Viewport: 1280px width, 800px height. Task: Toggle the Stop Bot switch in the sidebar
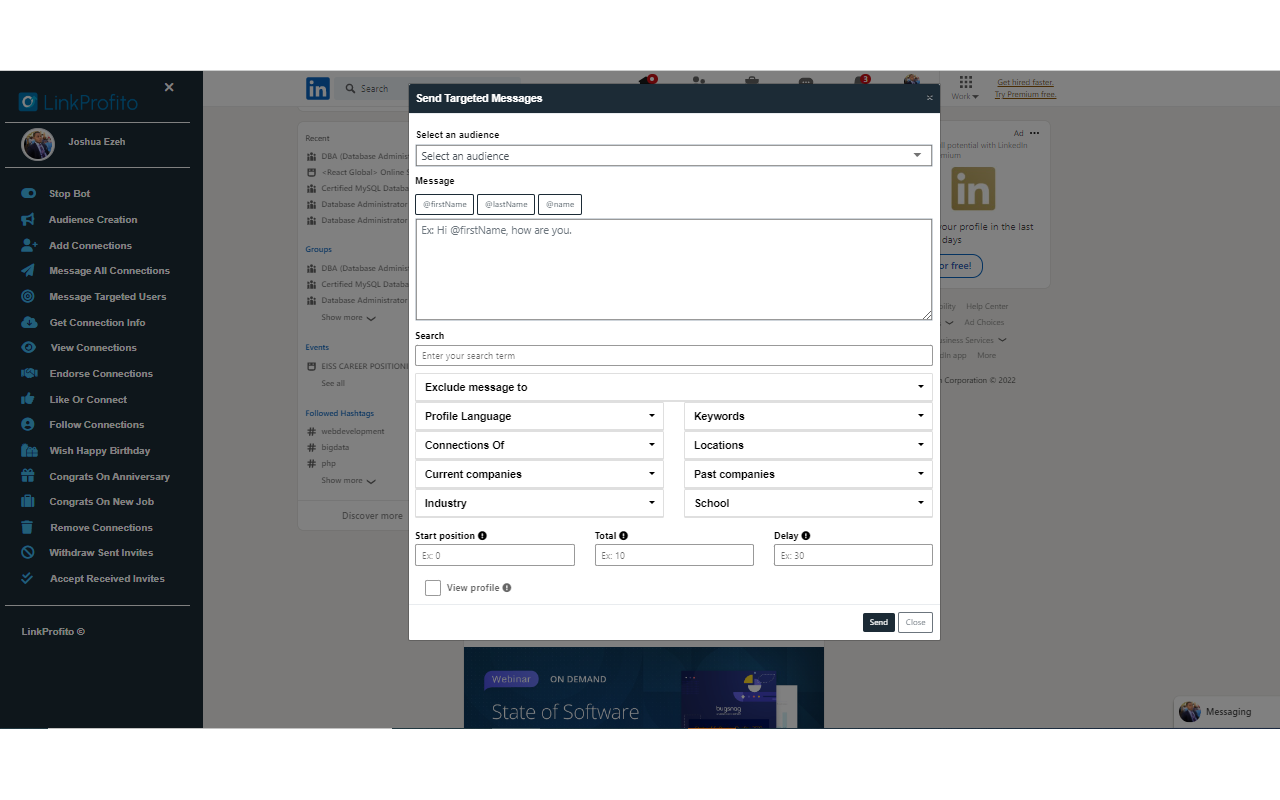click(28, 193)
